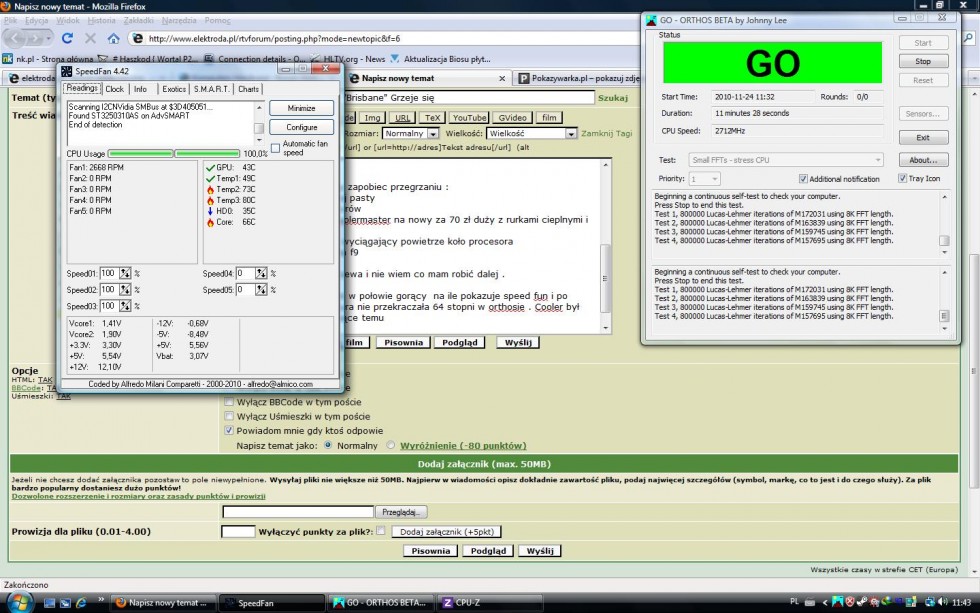Screen dimensions: 980x613
Task: Open Wyróżnienie (-80 punktów) link
Action: tap(463, 446)
